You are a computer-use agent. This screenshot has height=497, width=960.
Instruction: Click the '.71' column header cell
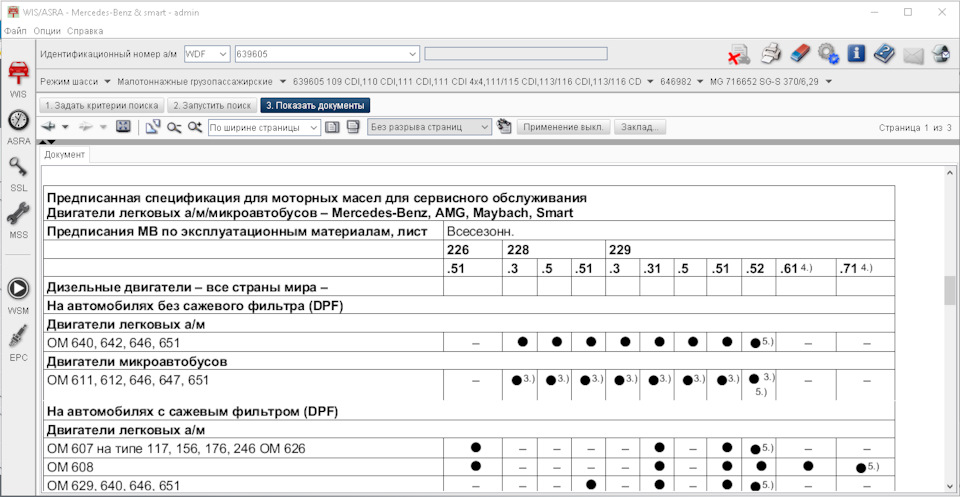[866, 267]
